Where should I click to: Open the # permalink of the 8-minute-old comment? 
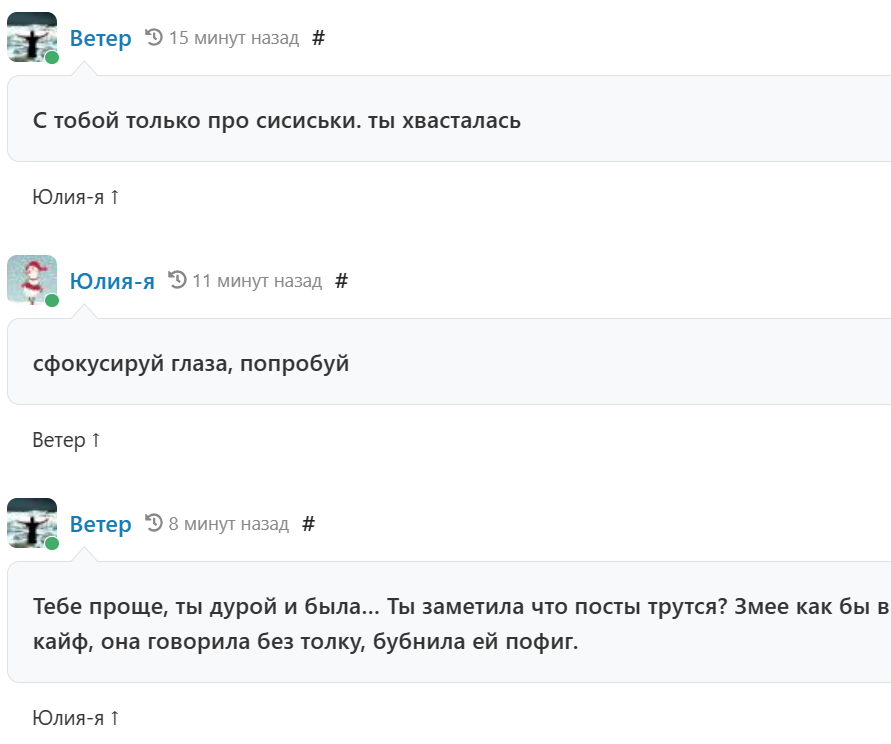(309, 524)
